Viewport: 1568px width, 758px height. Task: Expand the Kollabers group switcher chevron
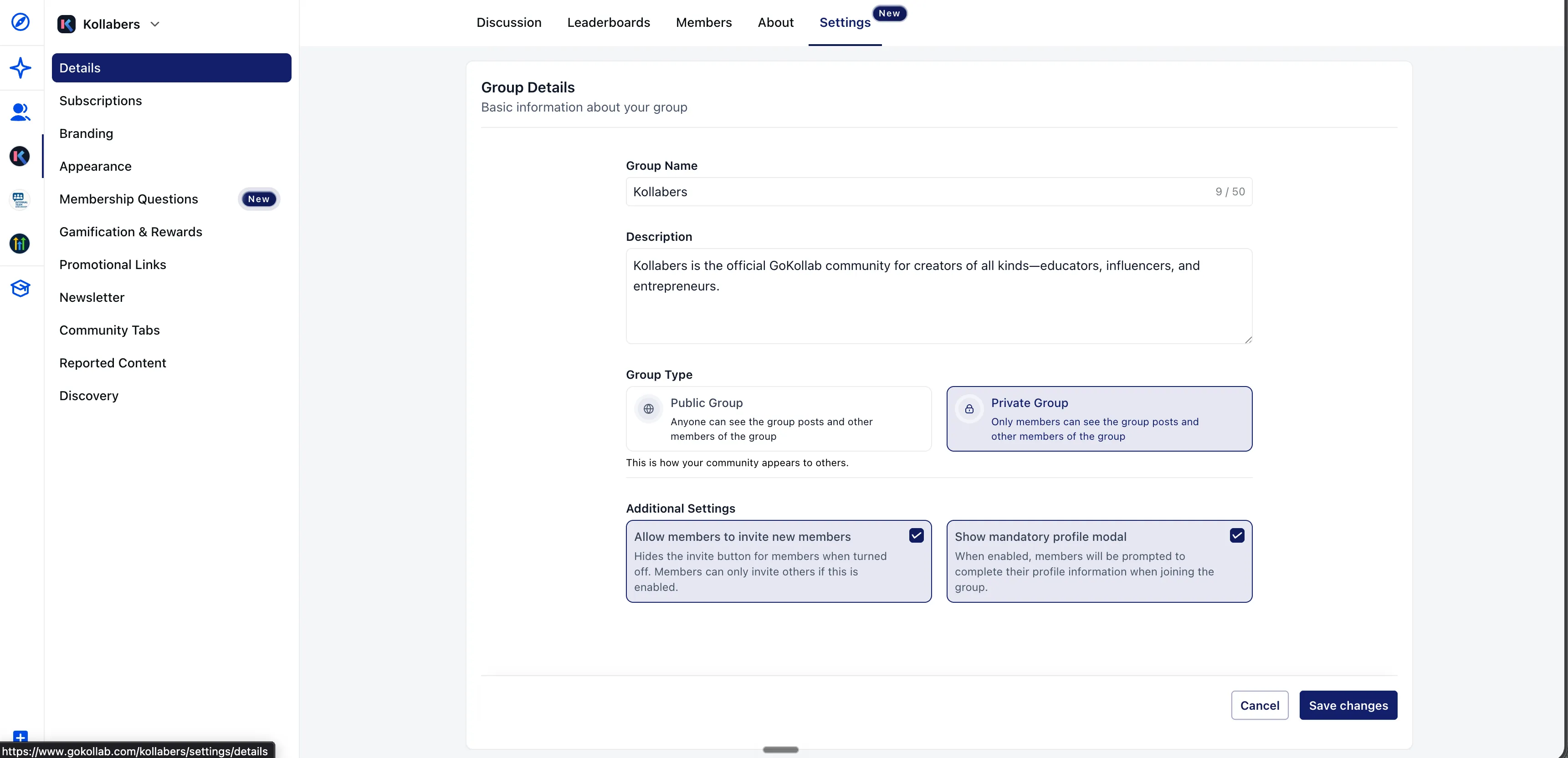pyautogui.click(x=154, y=24)
